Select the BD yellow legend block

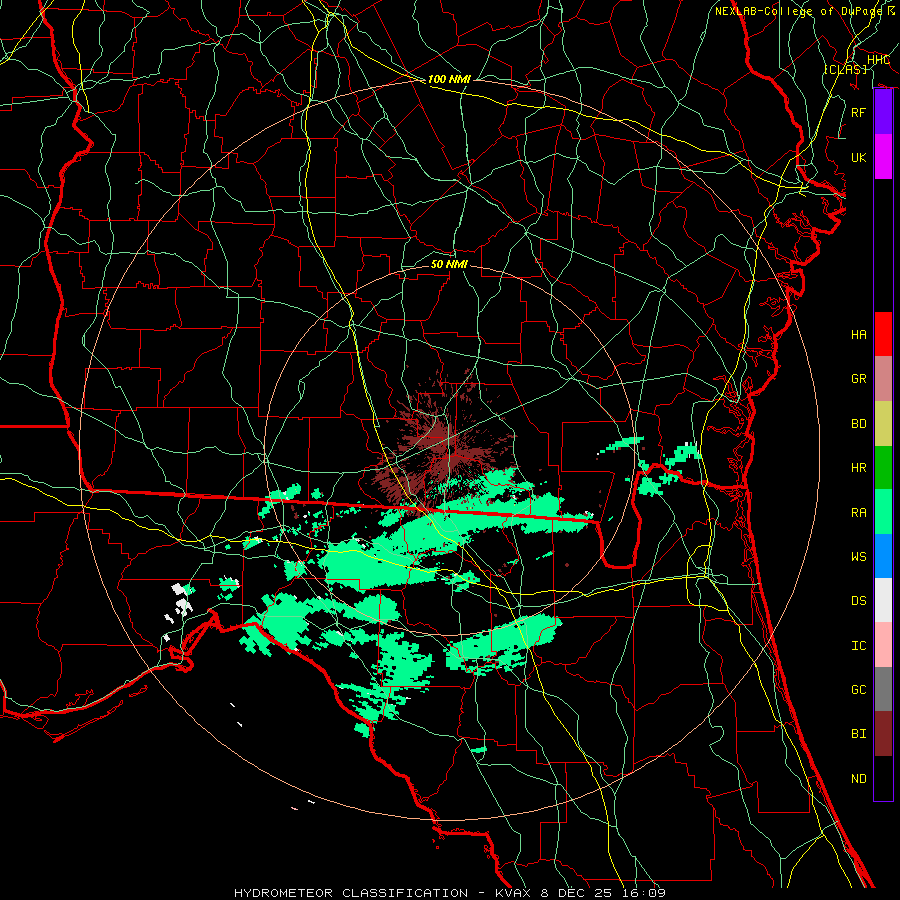pos(883,423)
